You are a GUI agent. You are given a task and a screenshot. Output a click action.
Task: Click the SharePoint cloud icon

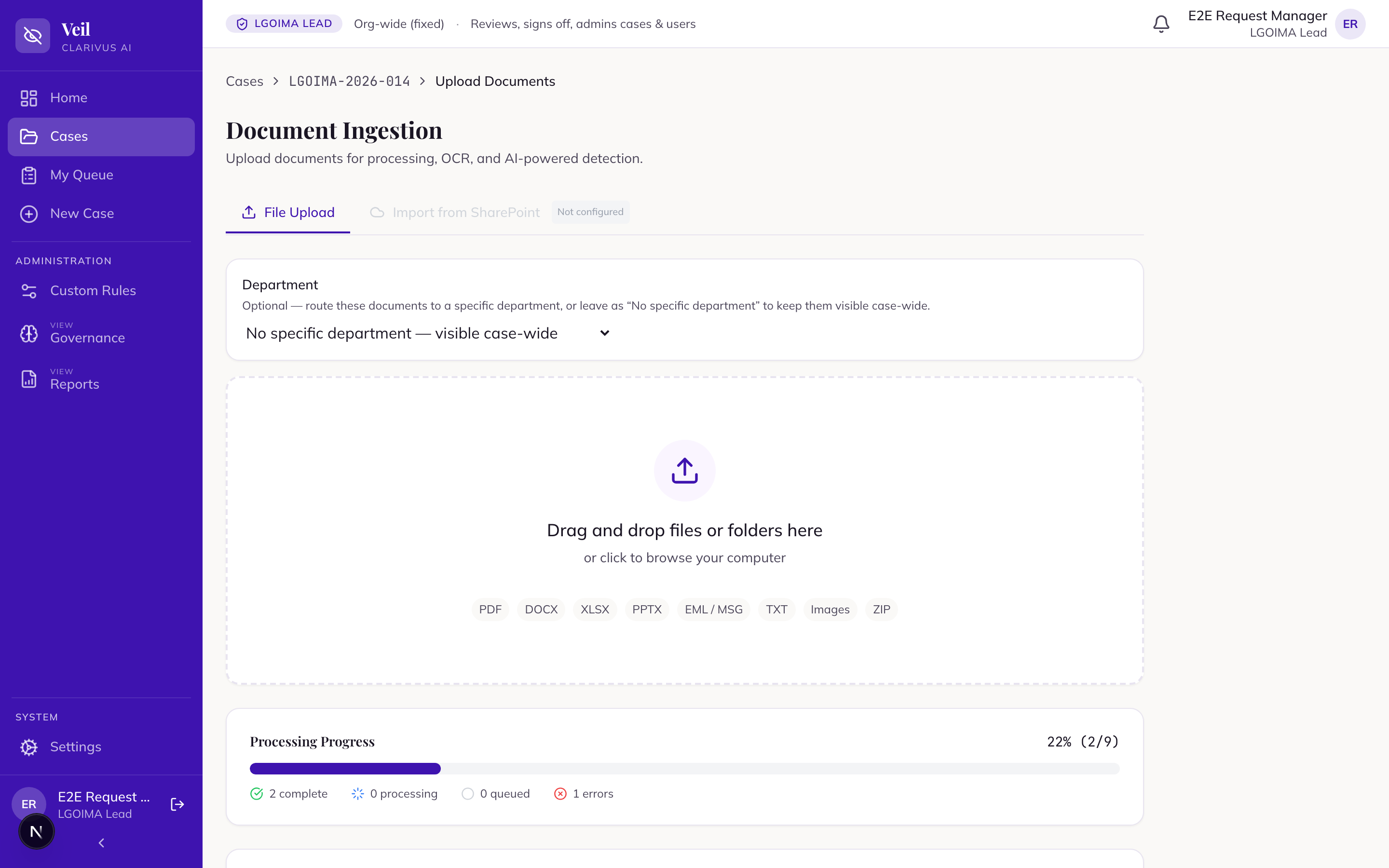point(377,212)
